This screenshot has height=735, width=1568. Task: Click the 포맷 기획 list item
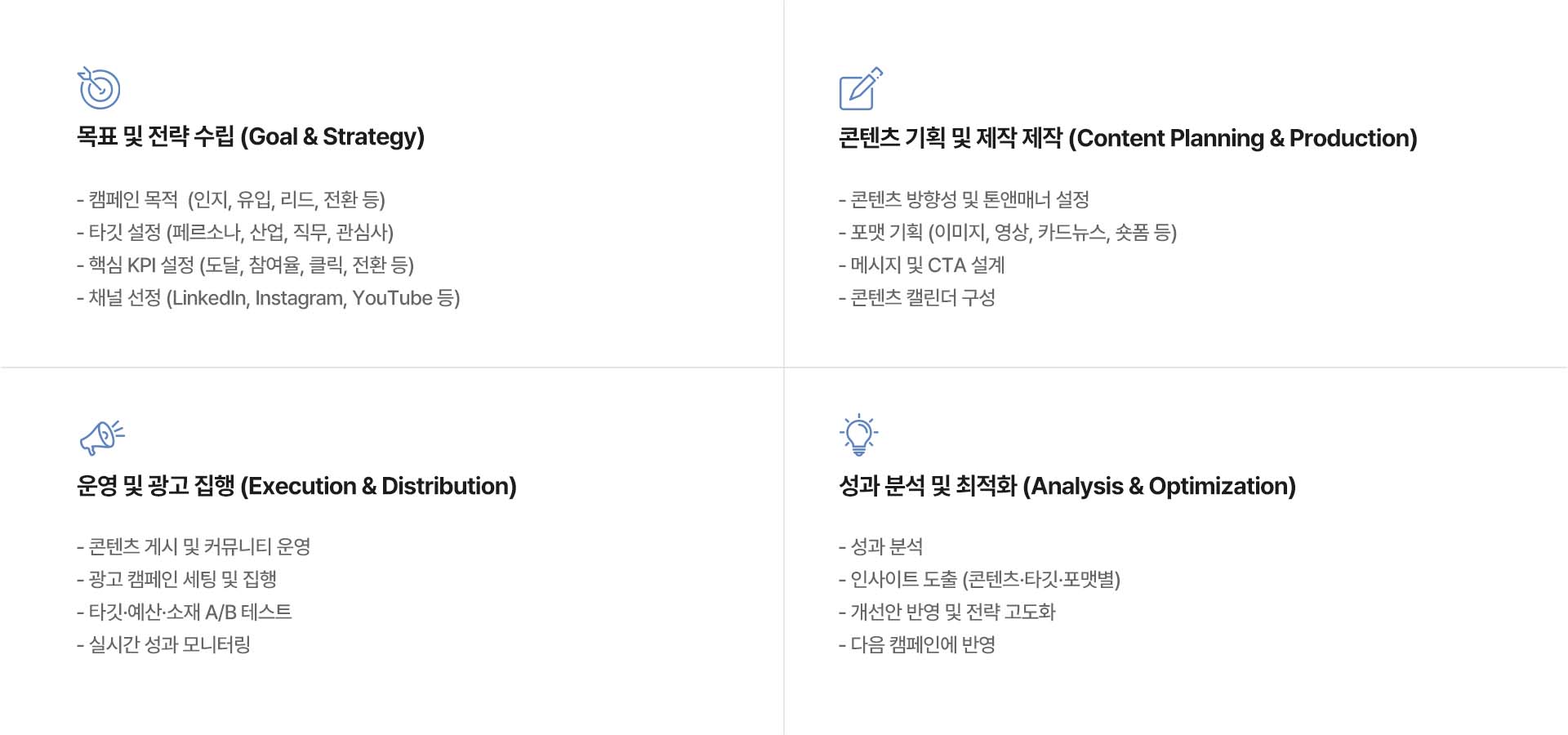(1008, 233)
